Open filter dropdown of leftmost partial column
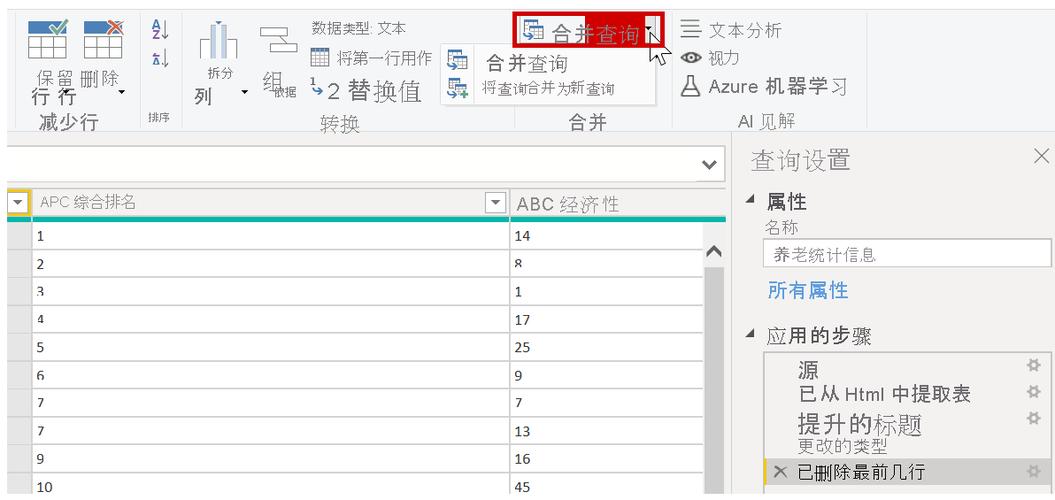 coord(19,202)
